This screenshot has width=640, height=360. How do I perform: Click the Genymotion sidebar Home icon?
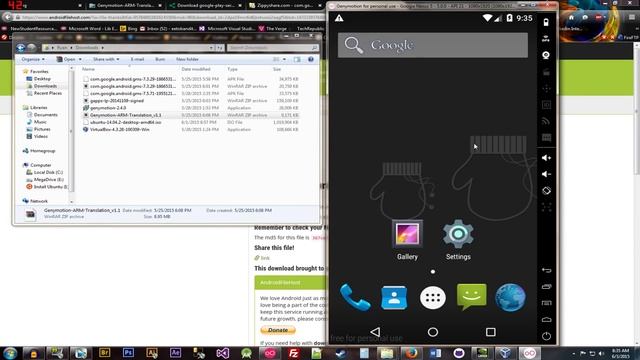(x=547, y=319)
